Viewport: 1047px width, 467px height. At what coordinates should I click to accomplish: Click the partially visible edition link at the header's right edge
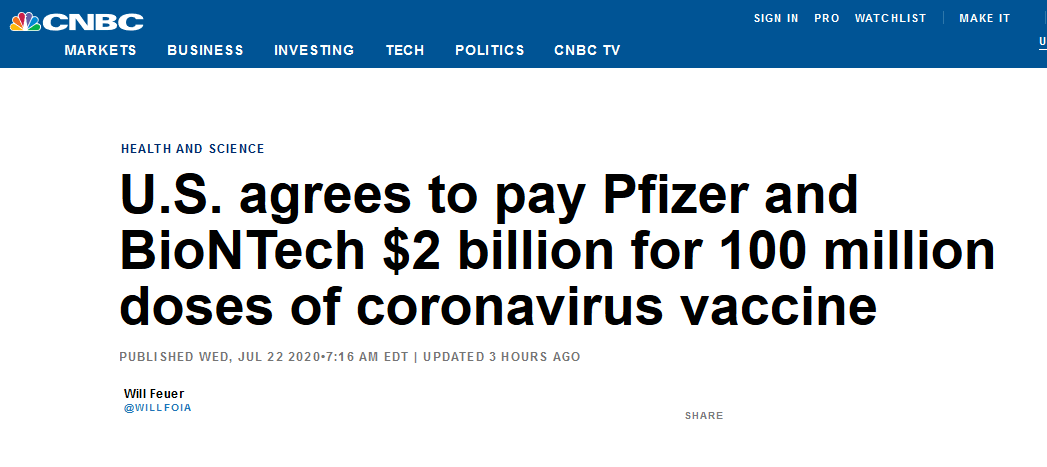[x=1042, y=41]
